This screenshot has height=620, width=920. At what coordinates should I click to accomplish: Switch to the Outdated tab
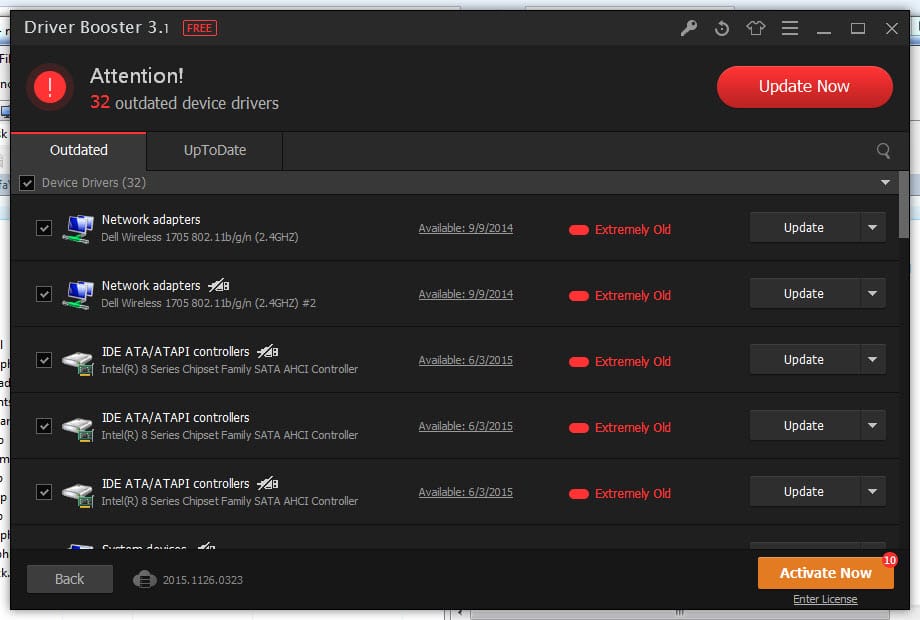79,151
